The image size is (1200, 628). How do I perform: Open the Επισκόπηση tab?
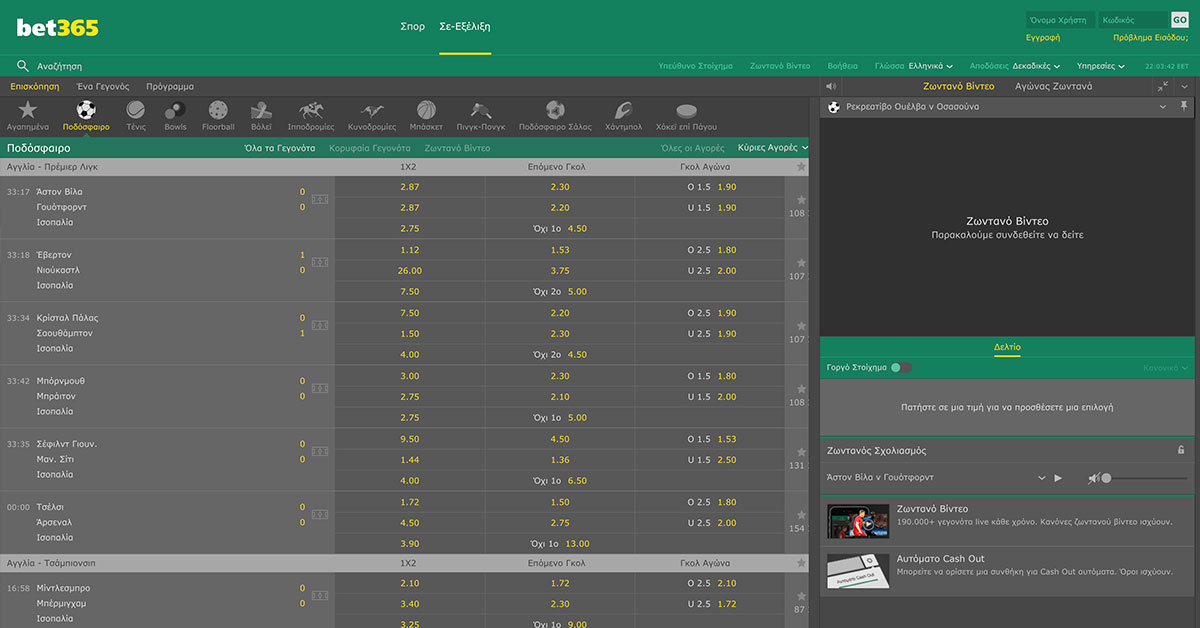(35, 87)
